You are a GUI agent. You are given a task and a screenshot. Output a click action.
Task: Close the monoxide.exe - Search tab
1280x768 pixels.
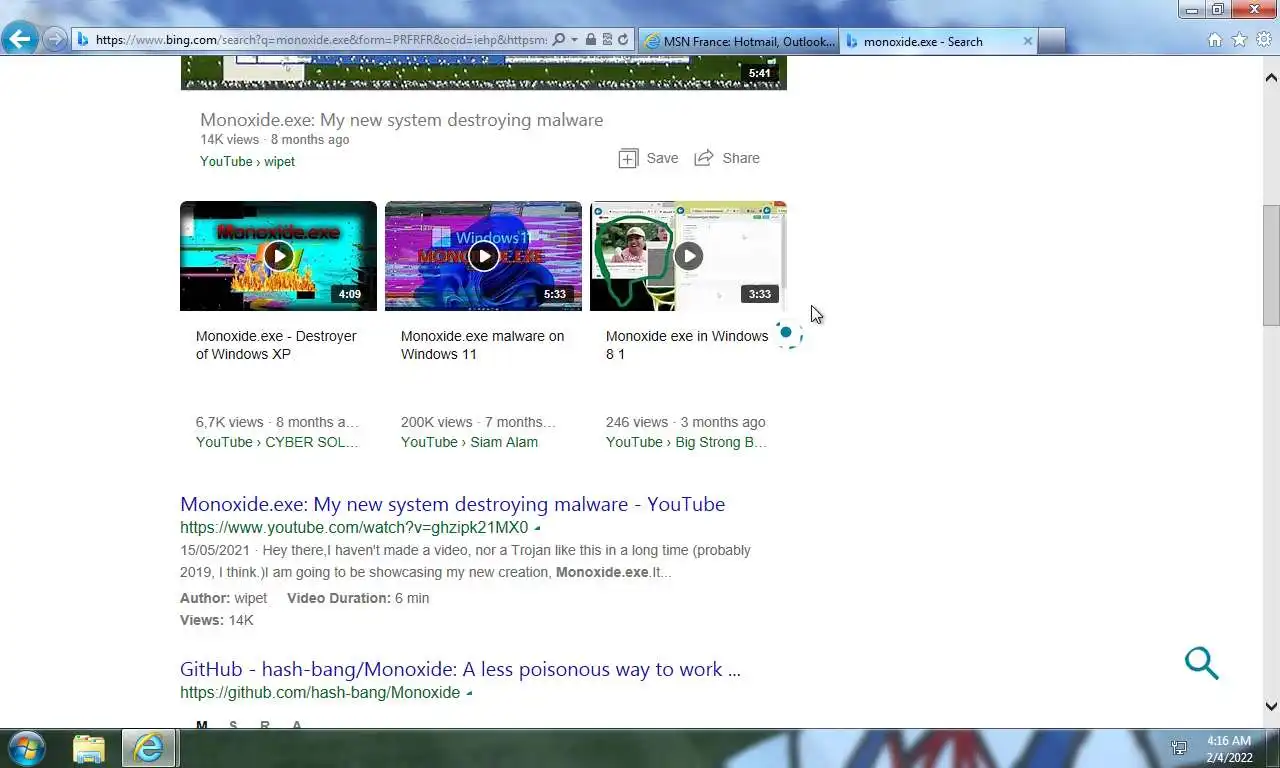click(x=1027, y=41)
